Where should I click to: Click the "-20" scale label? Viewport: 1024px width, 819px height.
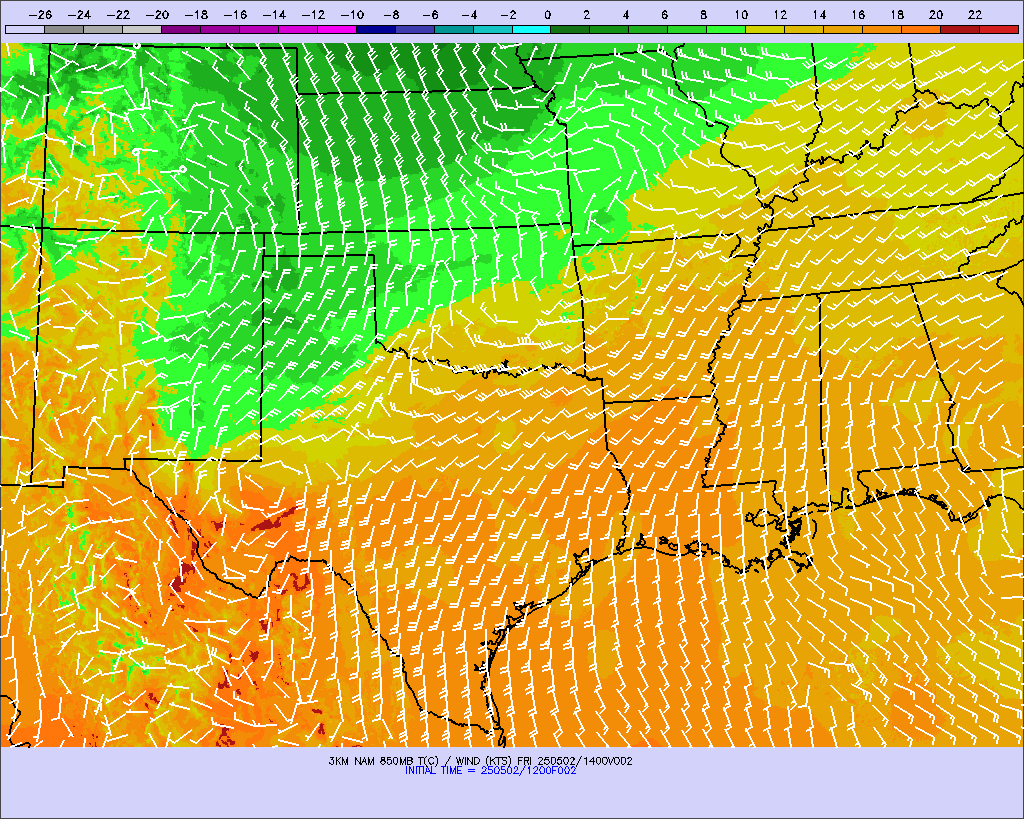tap(157, 14)
